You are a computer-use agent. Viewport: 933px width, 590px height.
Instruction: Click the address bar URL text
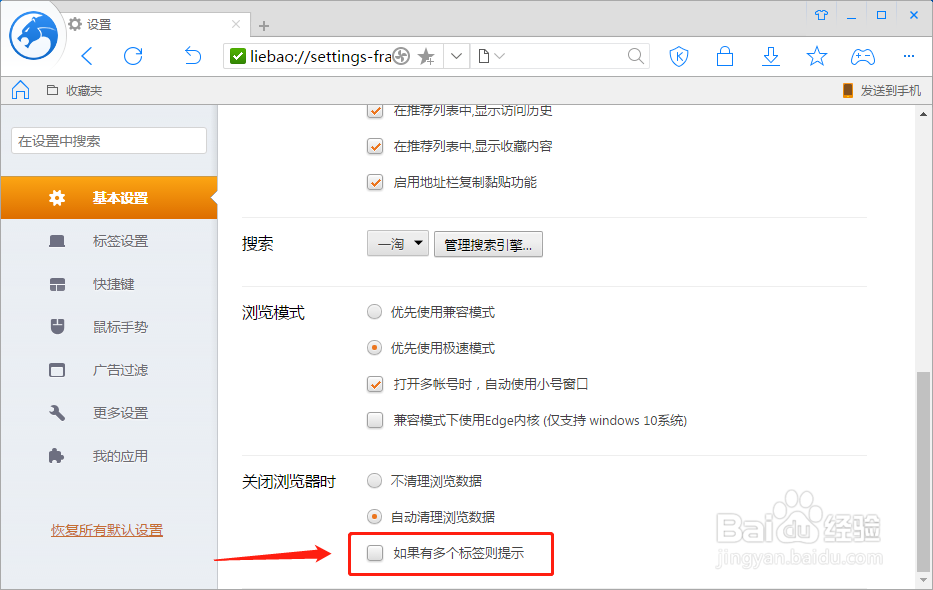(x=321, y=57)
